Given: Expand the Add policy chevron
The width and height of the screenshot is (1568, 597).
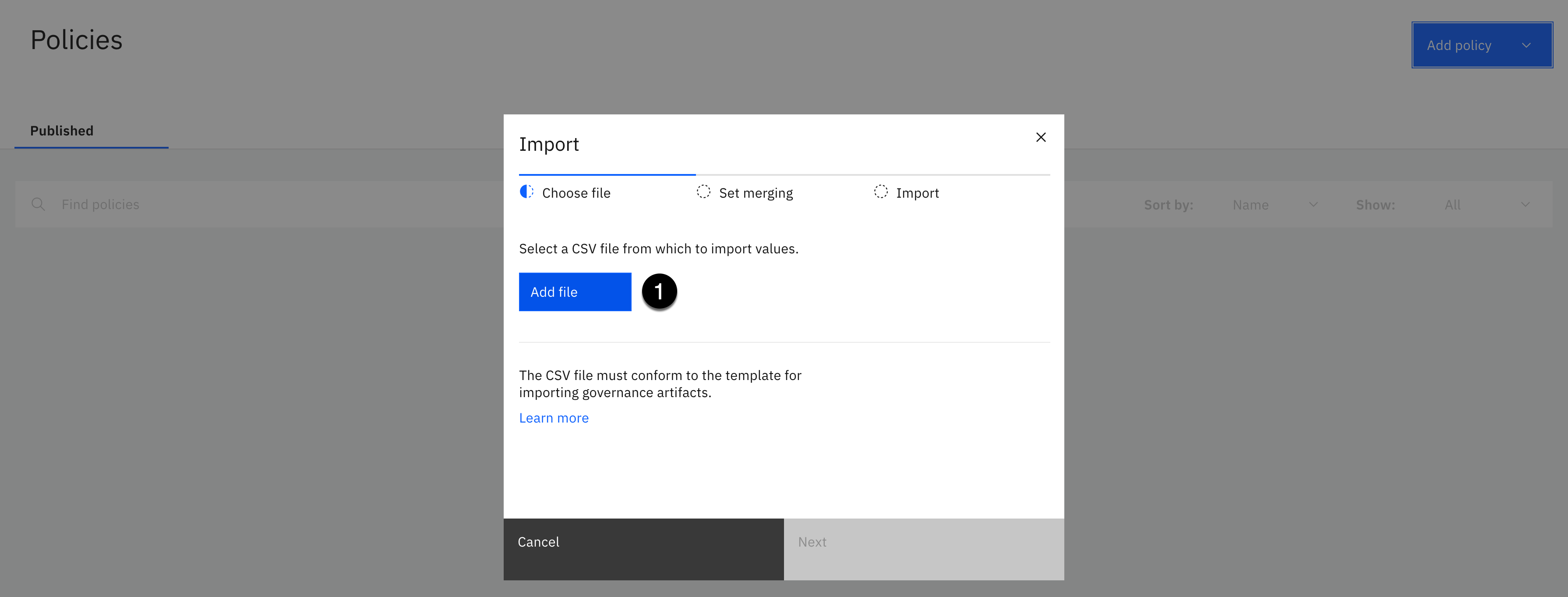Looking at the screenshot, I should coord(1526,46).
